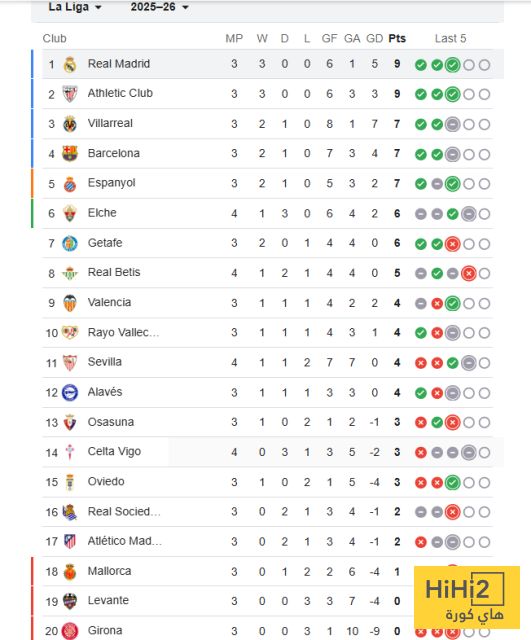The height and width of the screenshot is (640, 531).
Task: Click the Levante crest icon
Action: (x=70, y=601)
